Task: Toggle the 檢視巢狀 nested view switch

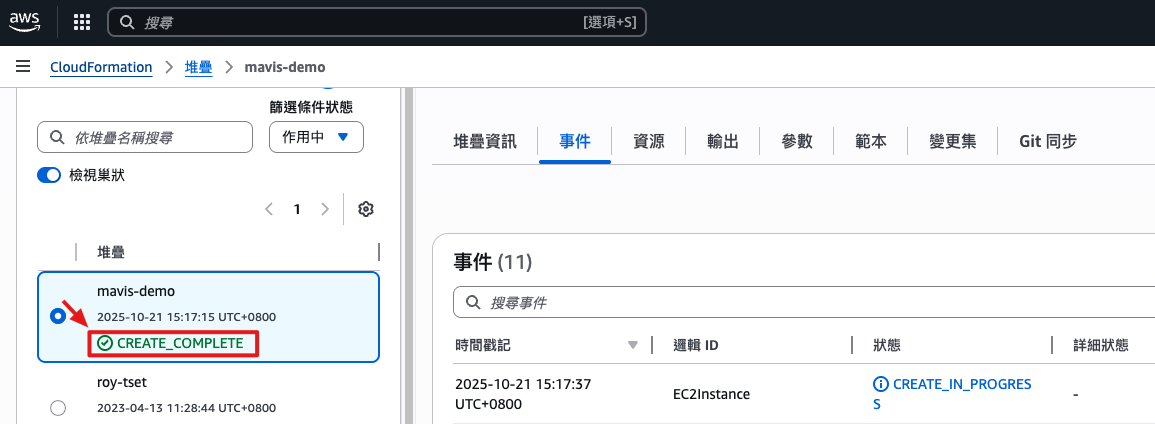Action: [x=50, y=175]
